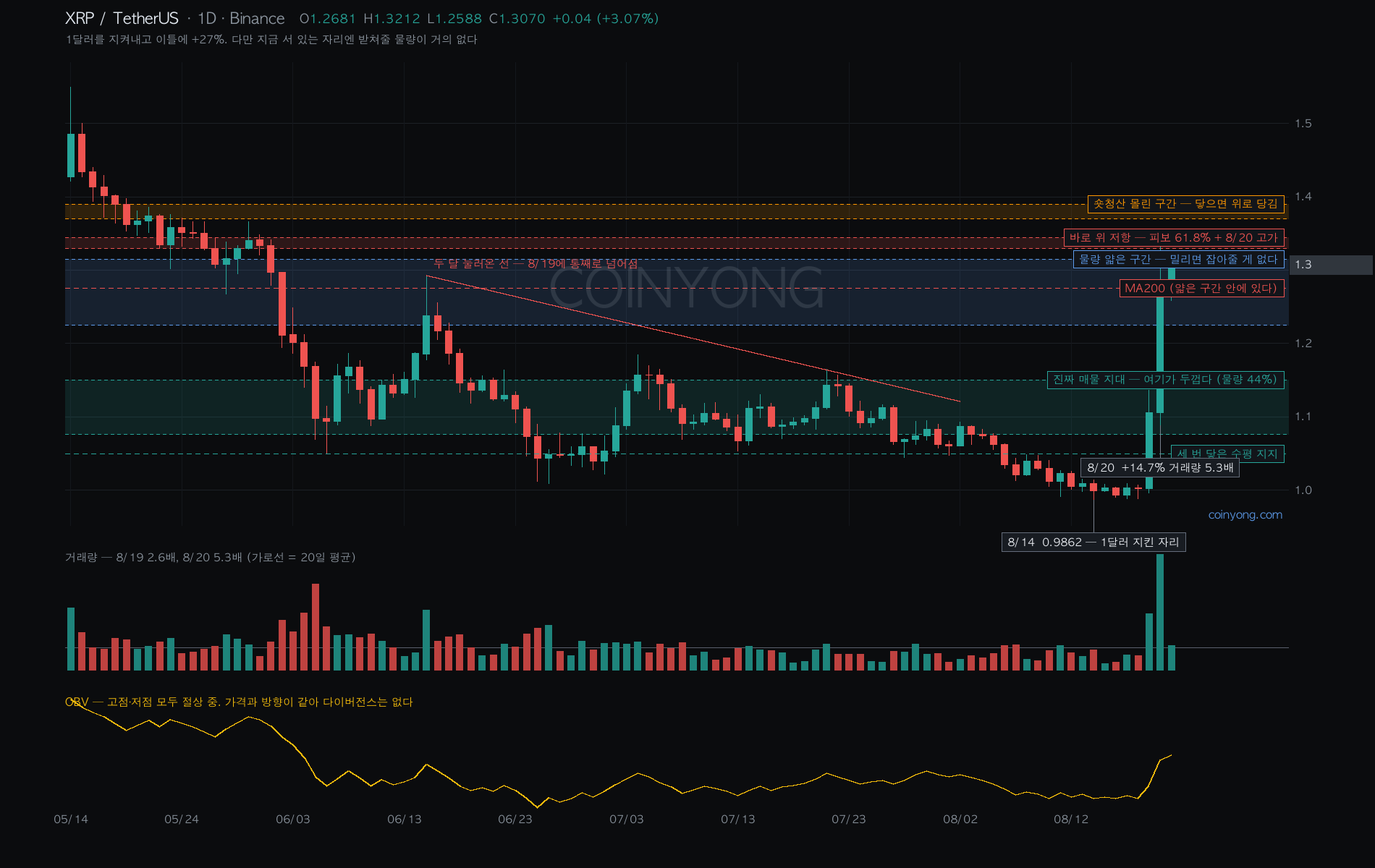Click the blue 물량 얇은 구간 label
Image resolution: width=1375 pixels, height=868 pixels.
pyautogui.click(x=1179, y=259)
